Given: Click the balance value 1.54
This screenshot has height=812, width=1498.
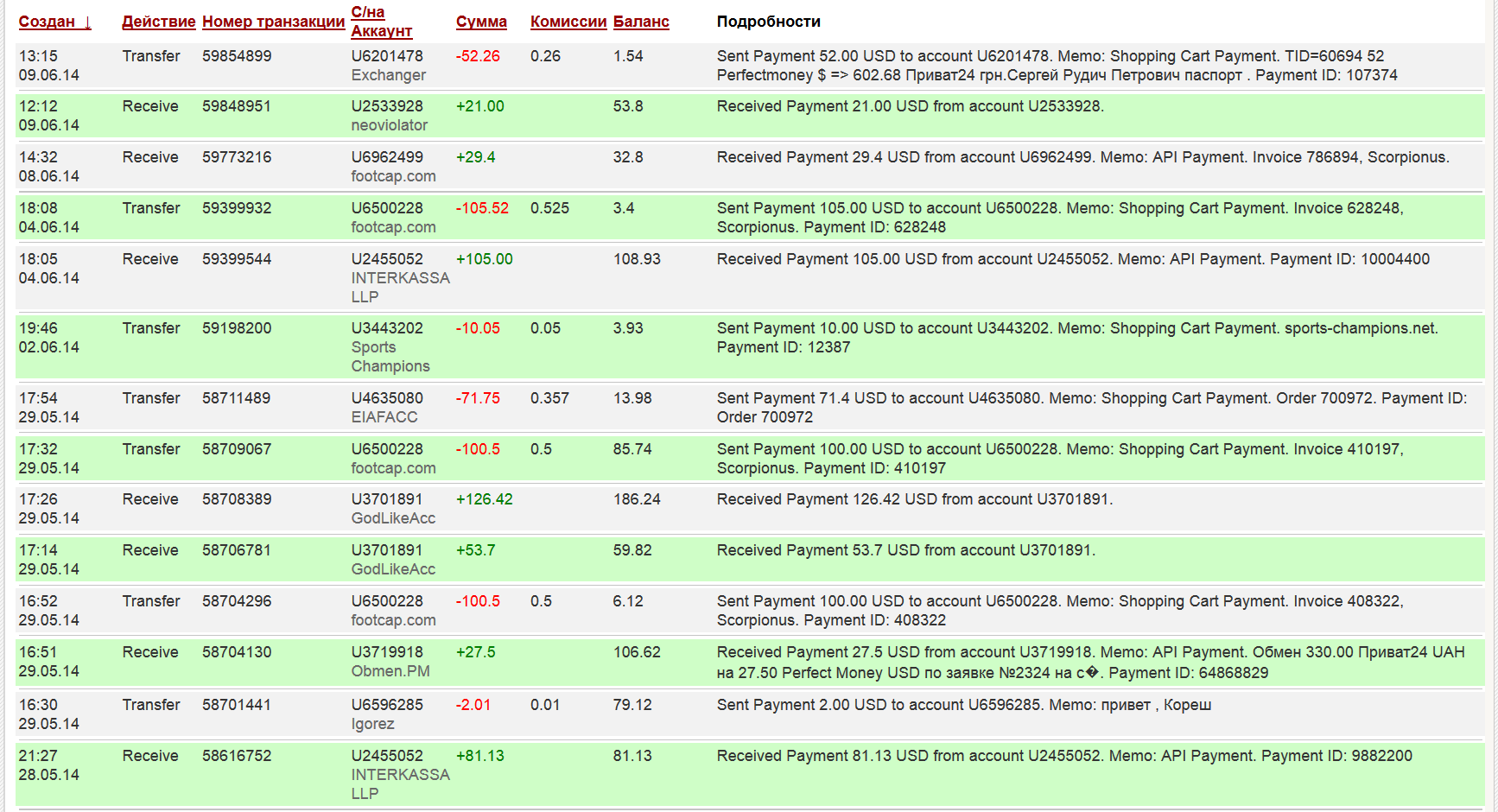Looking at the screenshot, I should pos(628,56).
